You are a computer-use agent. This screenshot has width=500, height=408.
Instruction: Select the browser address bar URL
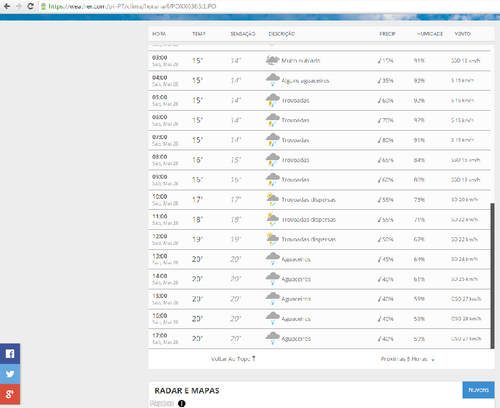[x=132, y=6]
